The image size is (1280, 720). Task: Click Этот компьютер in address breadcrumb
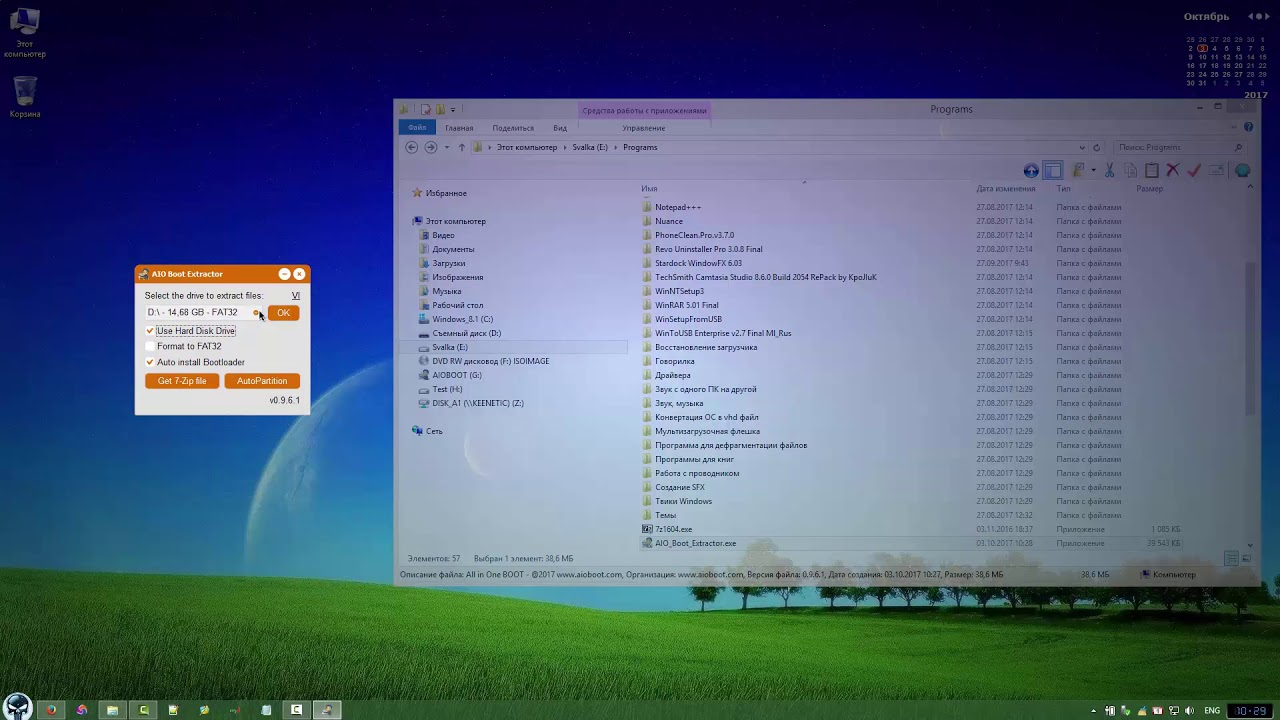pyautogui.click(x=527, y=148)
